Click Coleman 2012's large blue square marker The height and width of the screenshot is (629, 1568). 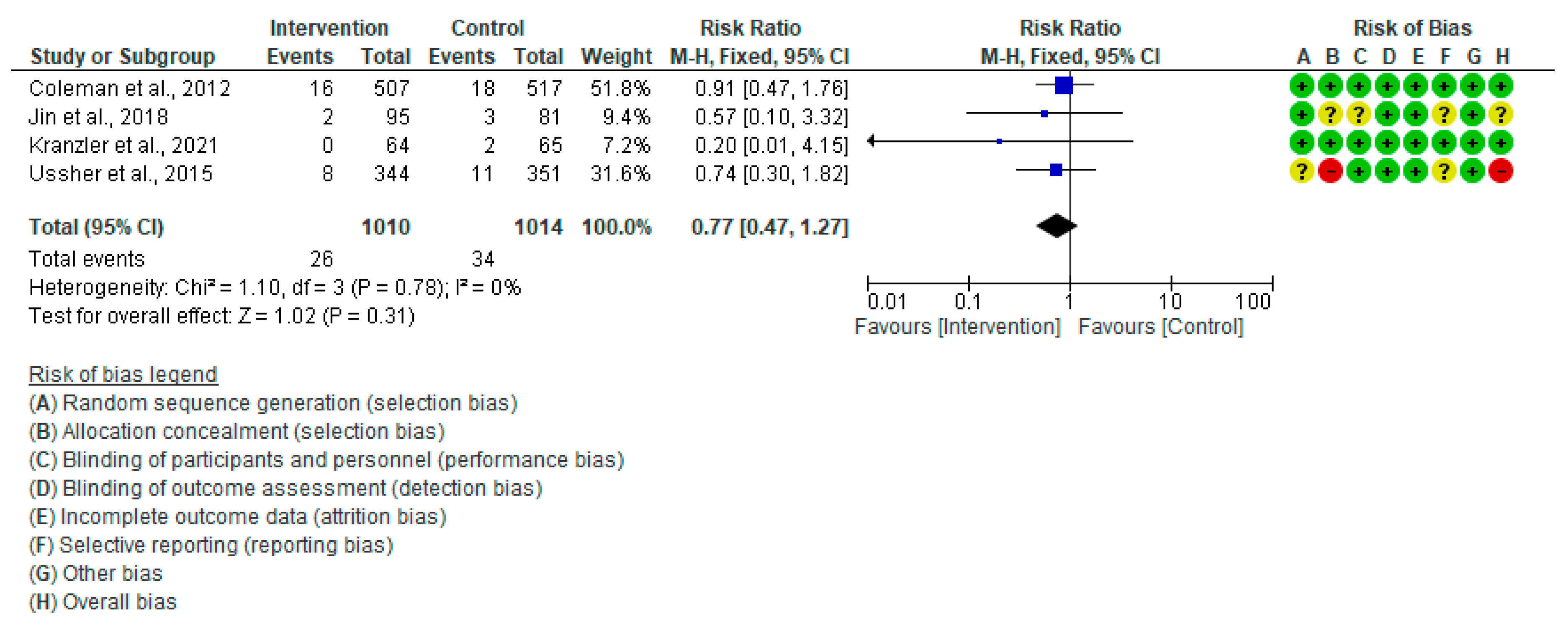pos(1063,85)
